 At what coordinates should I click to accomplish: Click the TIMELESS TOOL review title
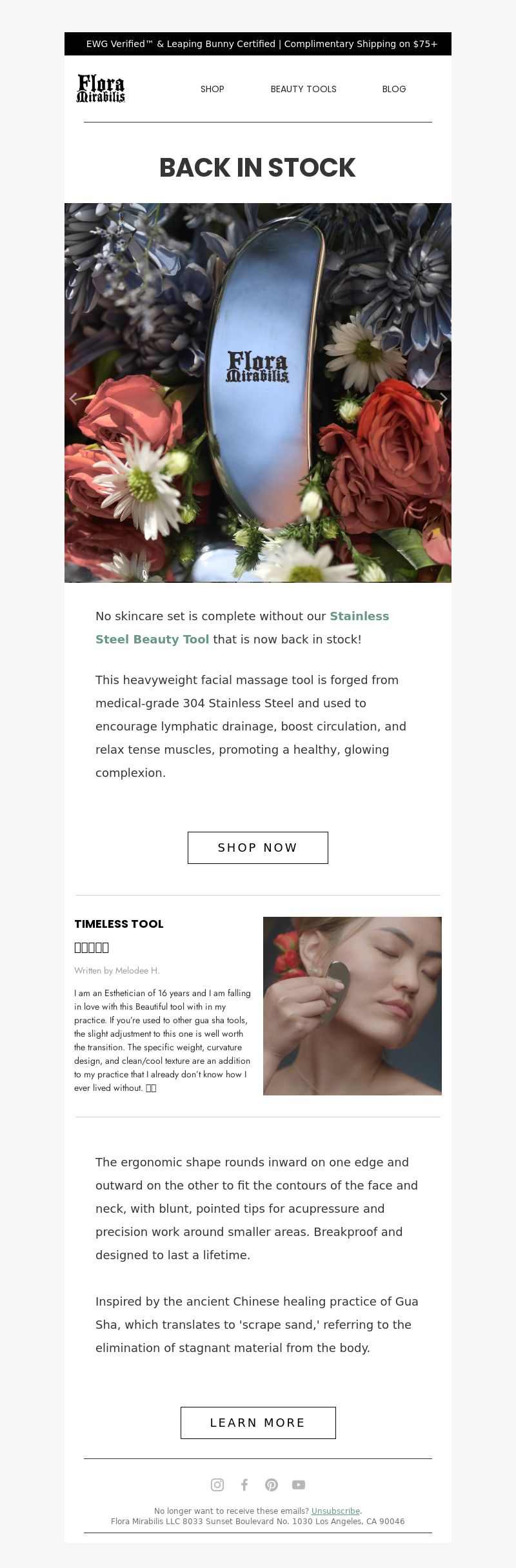coord(119,924)
